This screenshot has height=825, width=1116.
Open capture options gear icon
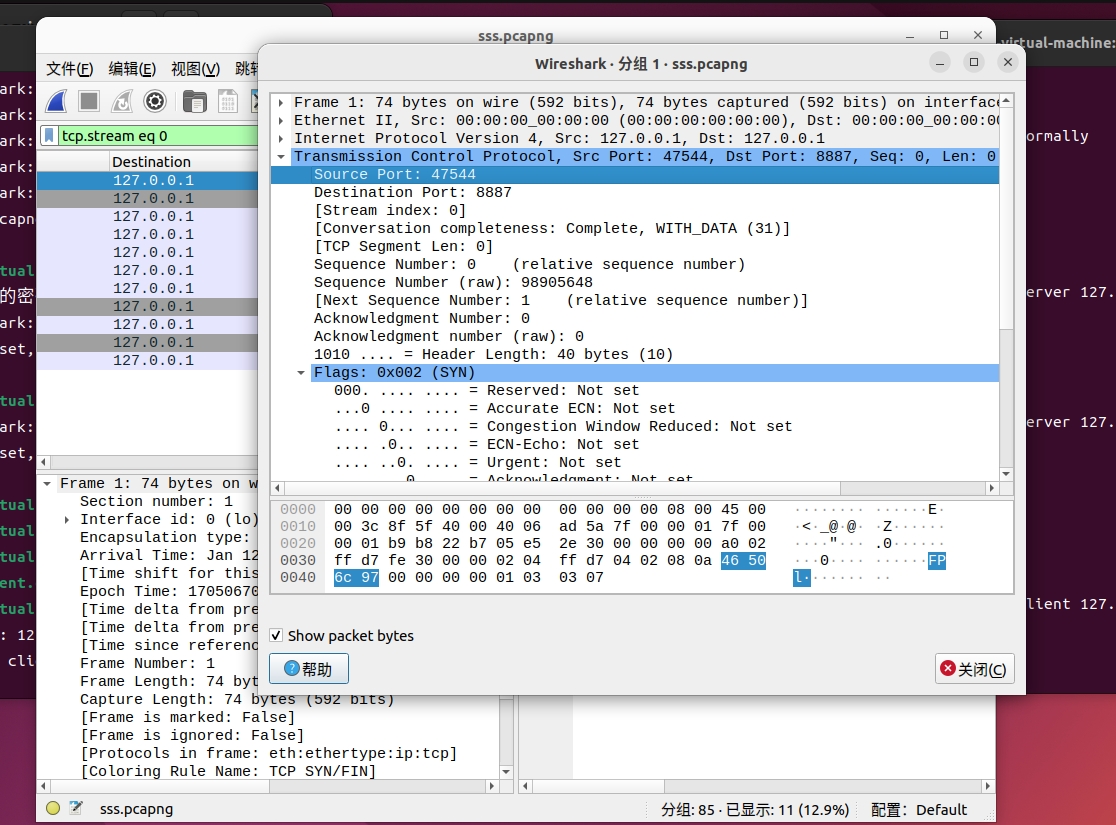154,102
